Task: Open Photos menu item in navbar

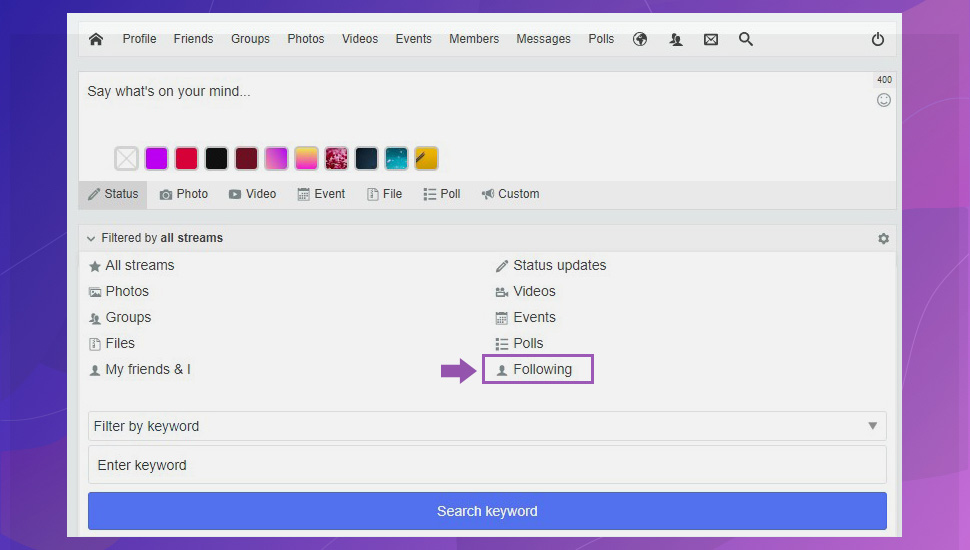Action: 306,39
